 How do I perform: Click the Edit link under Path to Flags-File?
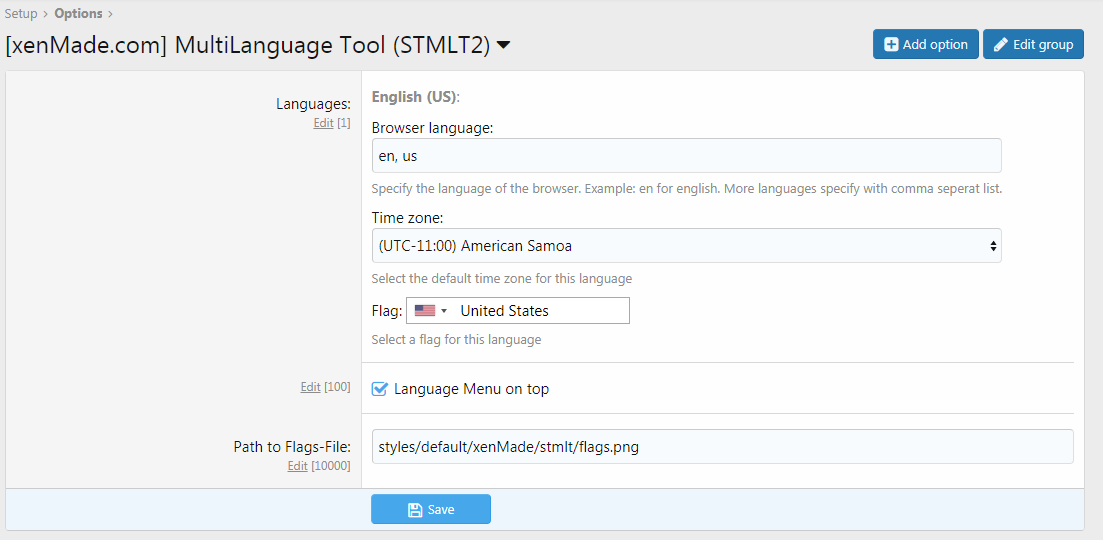(x=297, y=466)
